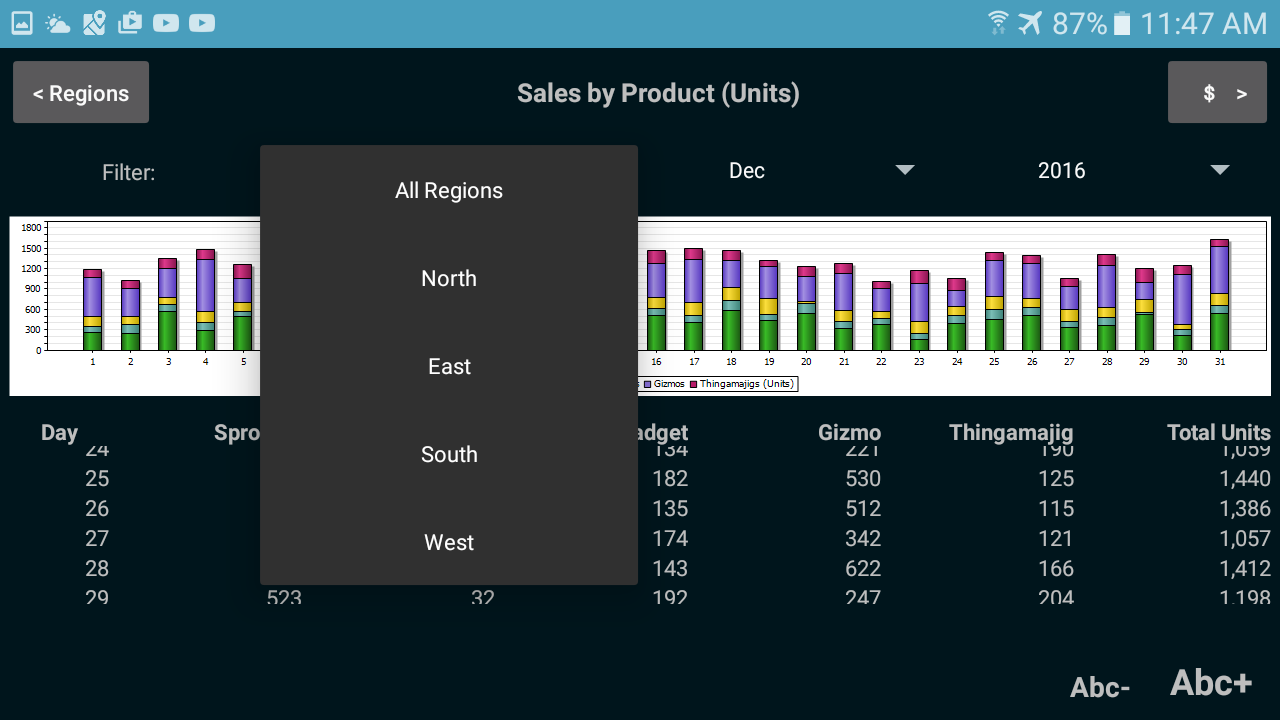The width and height of the screenshot is (1280, 720).
Task: Decrease font size with Abc-
Action: (x=1100, y=687)
